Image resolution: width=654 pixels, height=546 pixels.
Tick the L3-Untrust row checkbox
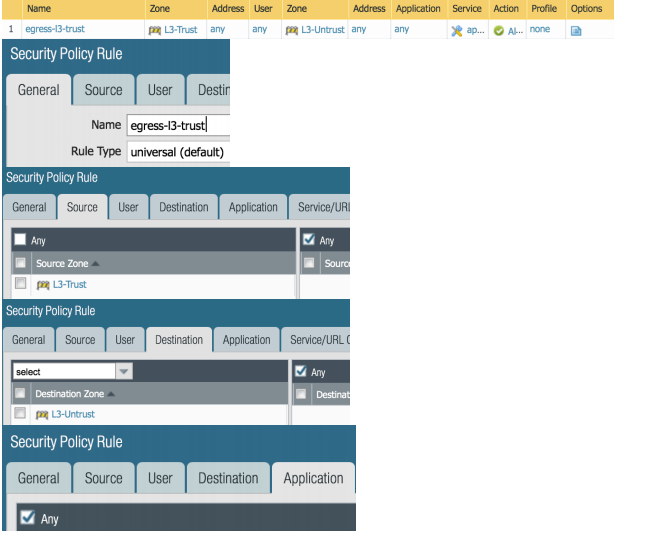(x=20, y=413)
